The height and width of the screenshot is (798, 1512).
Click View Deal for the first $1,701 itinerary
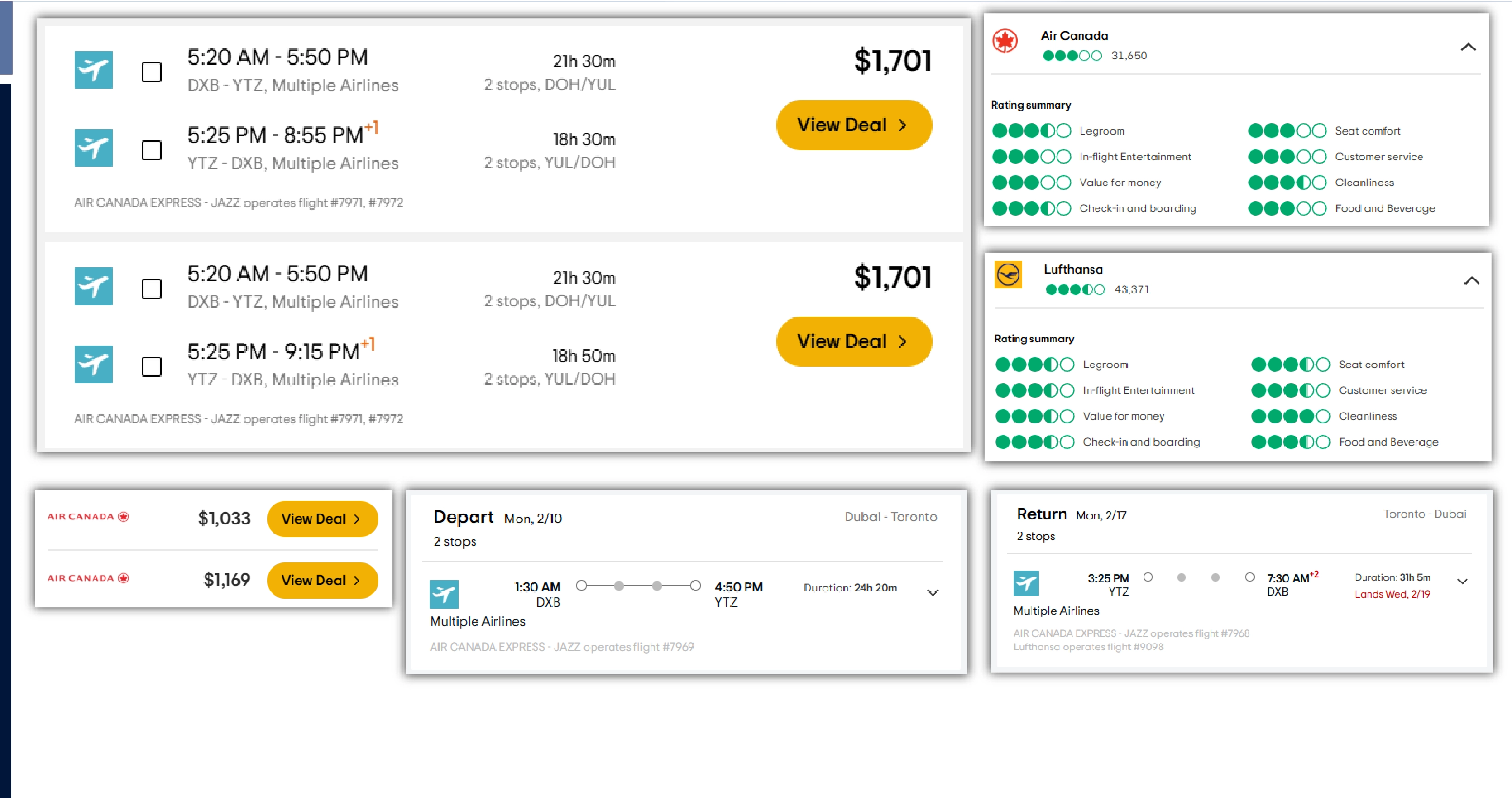[x=854, y=125]
